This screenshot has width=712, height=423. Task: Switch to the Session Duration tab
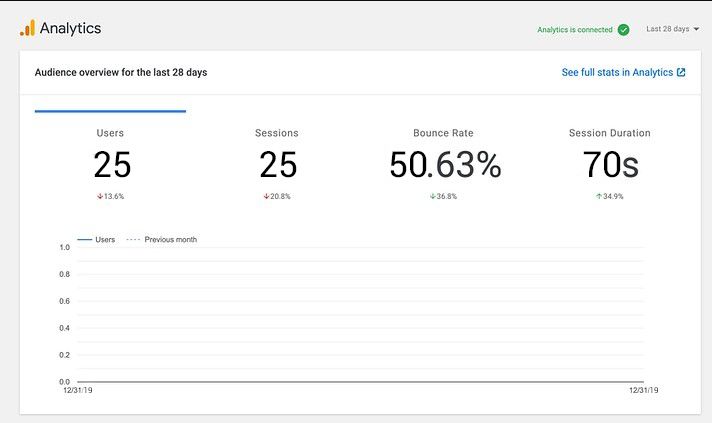[x=609, y=160]
